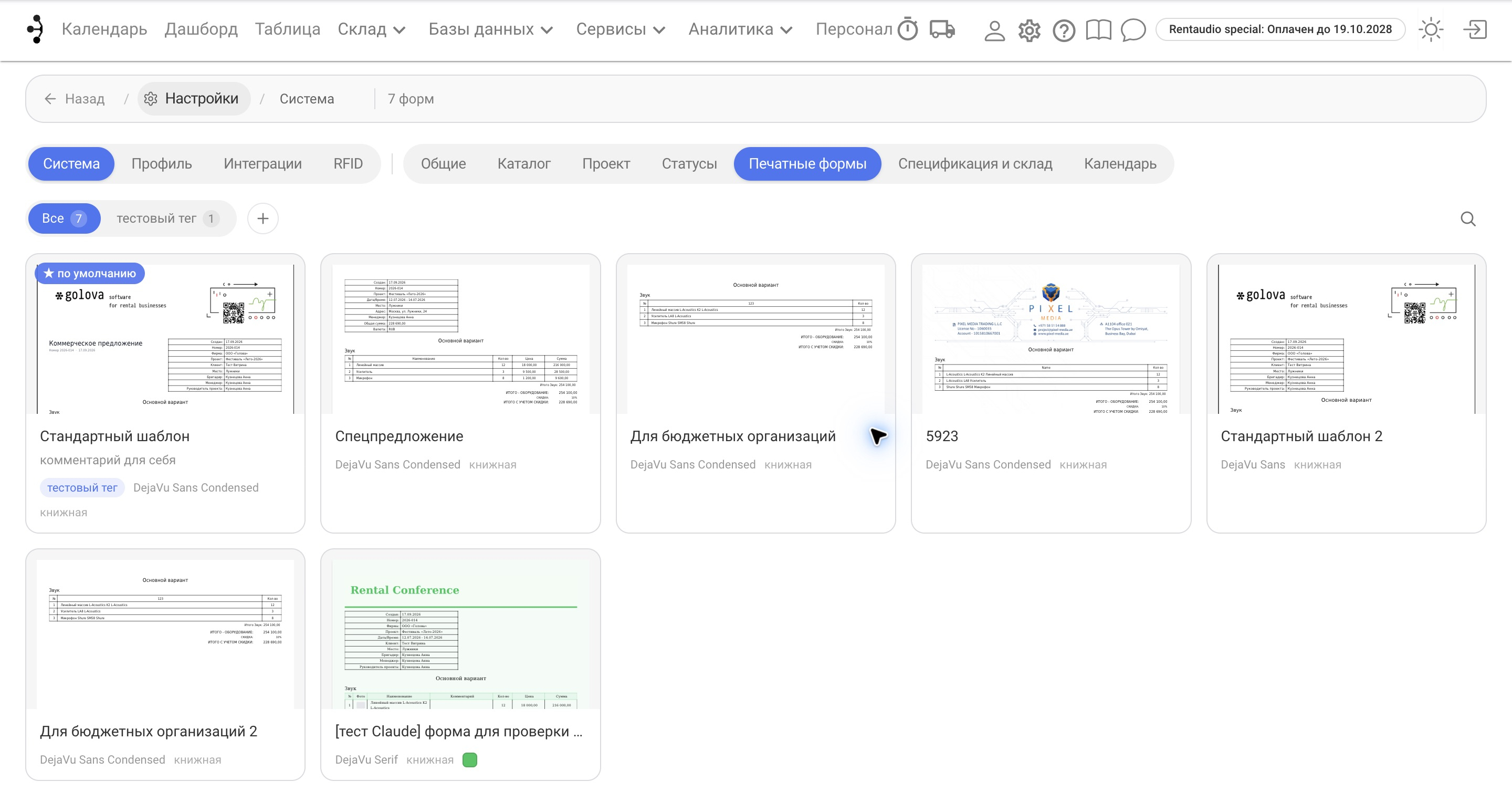Open the chat bubble icon
This screenshot has height=792, width=1512.
click(x=1133, y=29)
